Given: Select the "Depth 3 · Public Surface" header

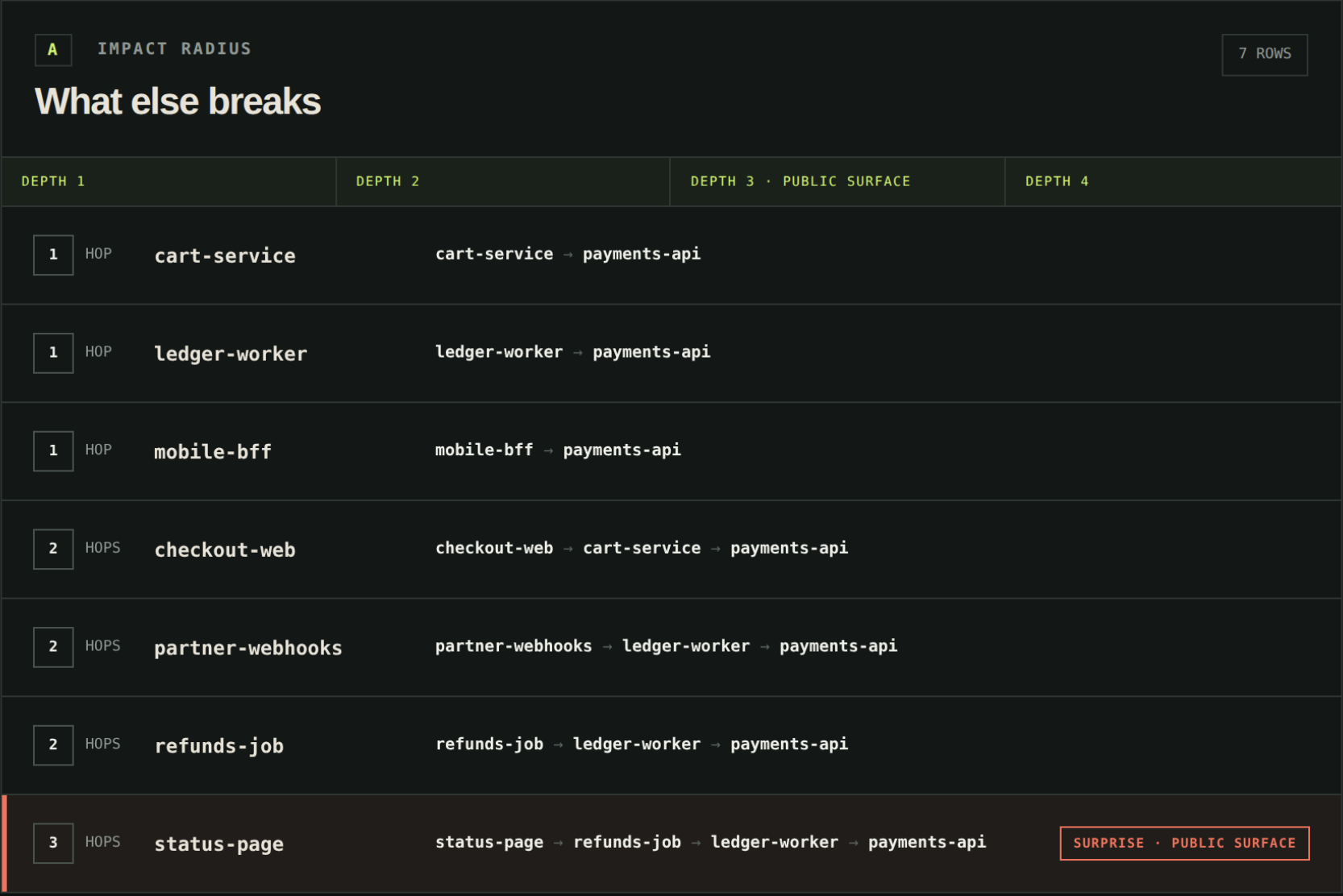Looking at the screenshot, I should [838, 181].
